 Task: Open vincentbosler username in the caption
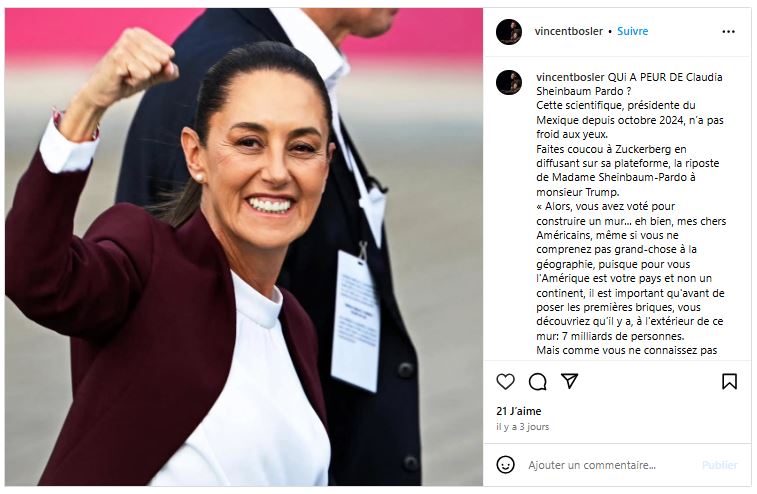pyautogui.click(x=570, y=77)
